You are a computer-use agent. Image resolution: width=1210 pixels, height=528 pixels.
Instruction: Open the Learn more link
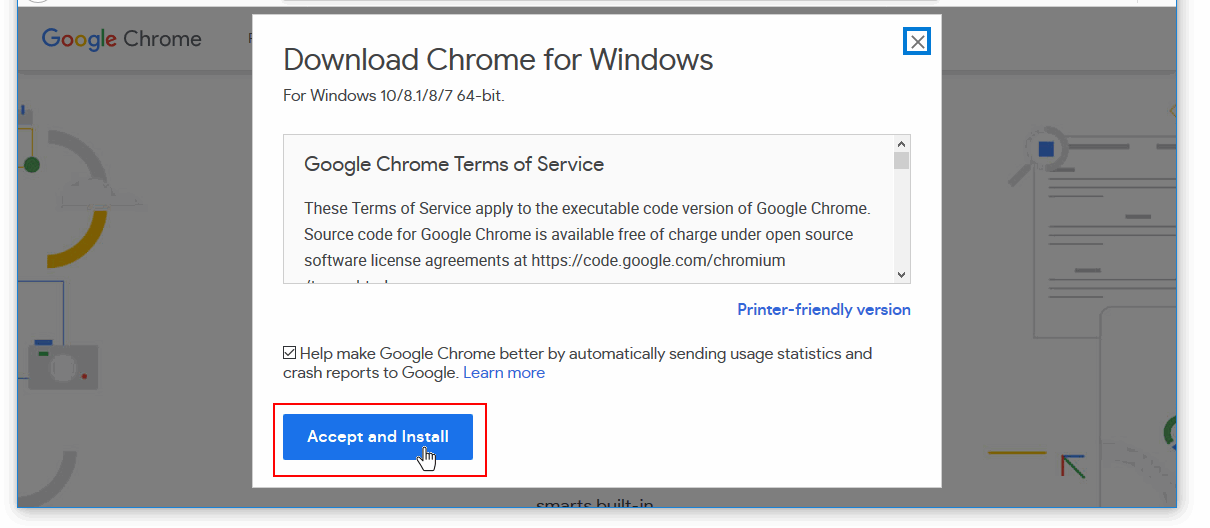pyautogui.click(x=504, y=373)
